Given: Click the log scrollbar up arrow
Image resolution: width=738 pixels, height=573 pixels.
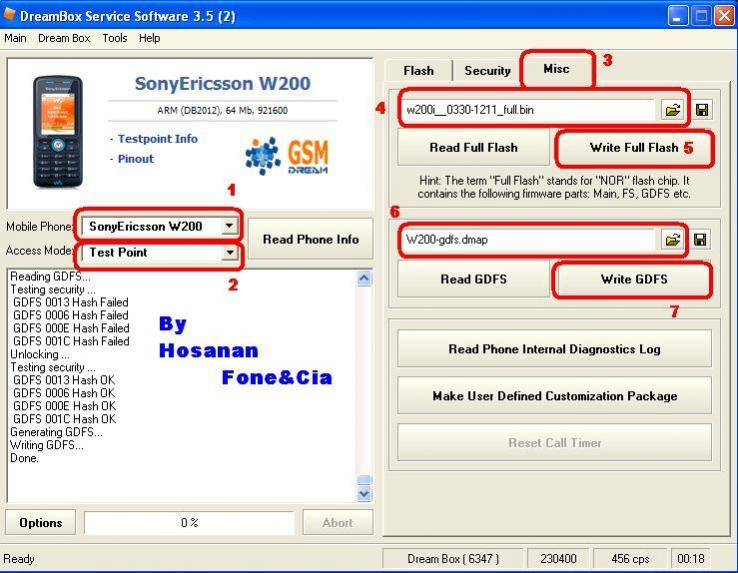Looking at the screenshot, I should 364,278.
